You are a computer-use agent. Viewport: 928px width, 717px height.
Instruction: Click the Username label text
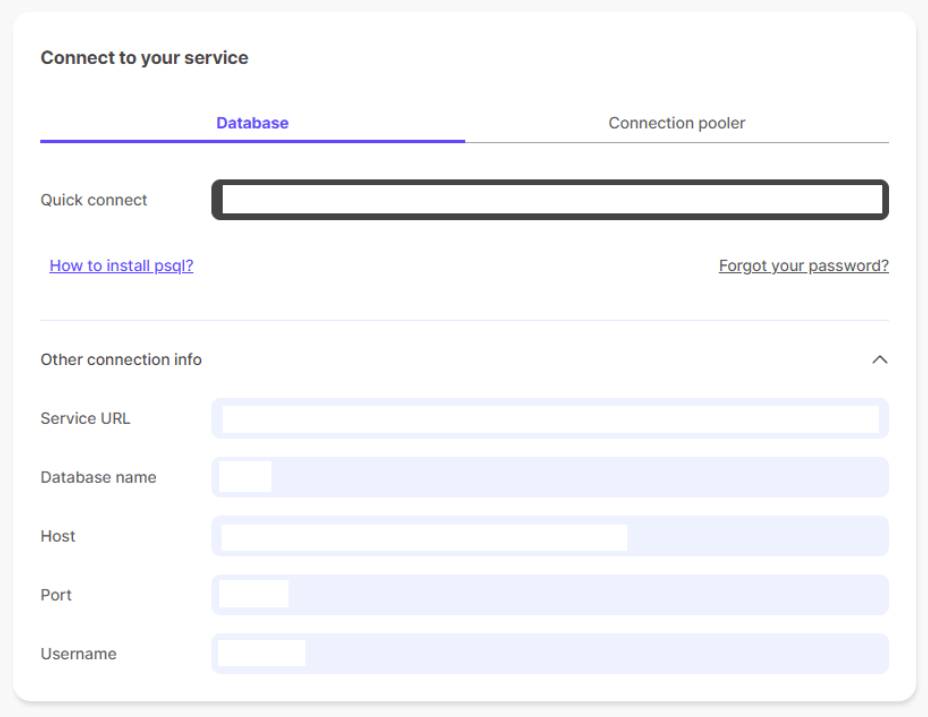tap(78, 654)
